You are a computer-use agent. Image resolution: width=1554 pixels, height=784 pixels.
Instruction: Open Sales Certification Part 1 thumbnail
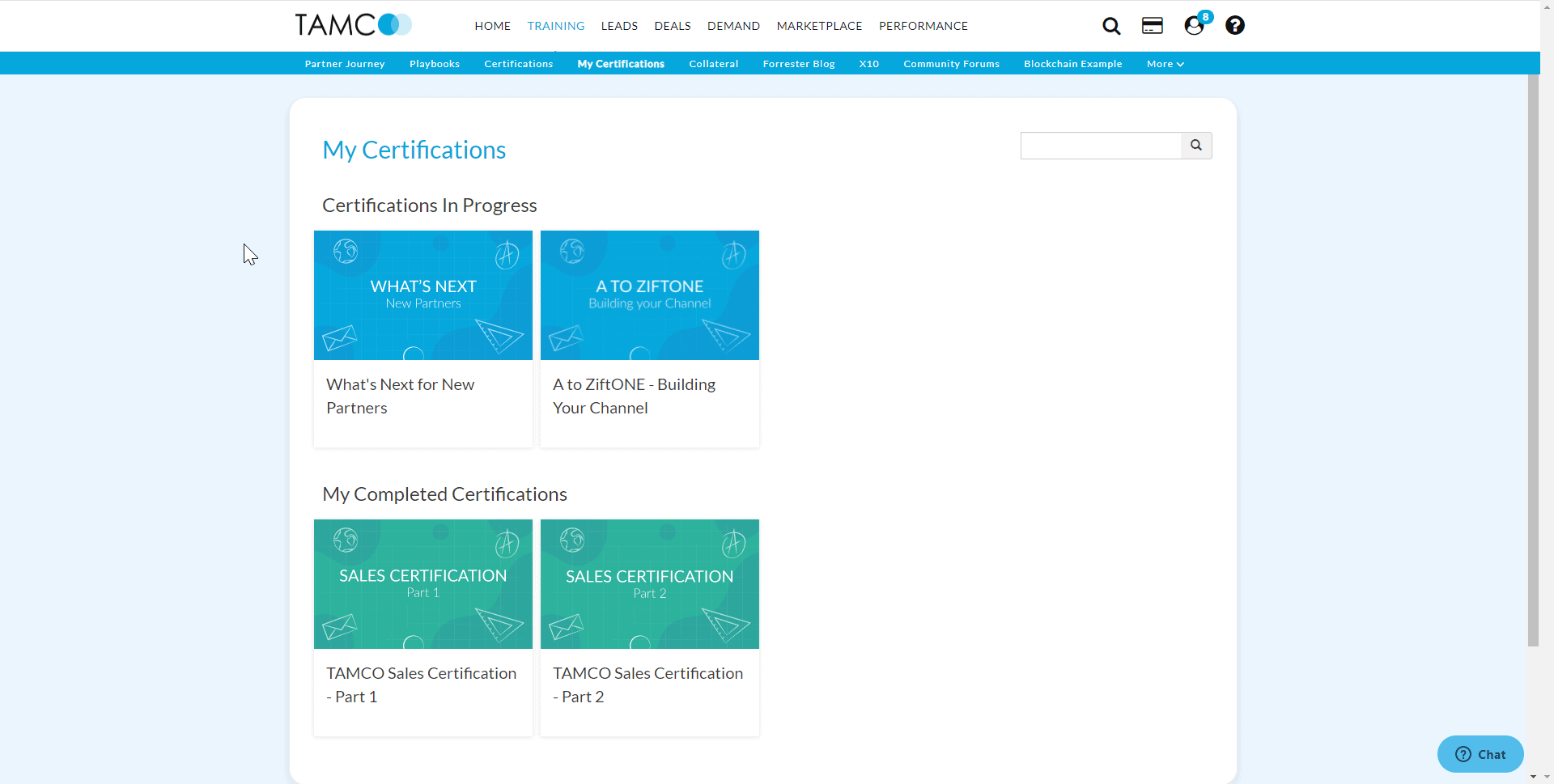point(423,584)
